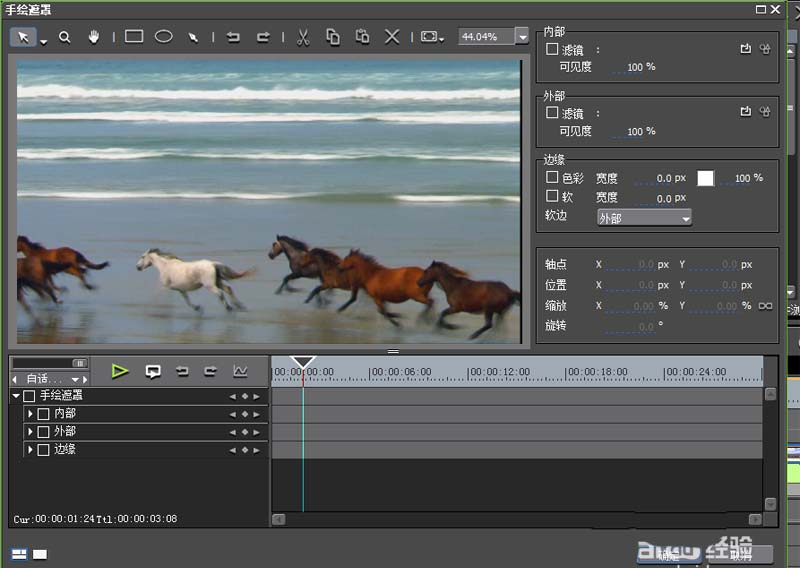Enable the 滤镜 checkbox under 内部
800x568 pixels.
(x=552, y=48)
